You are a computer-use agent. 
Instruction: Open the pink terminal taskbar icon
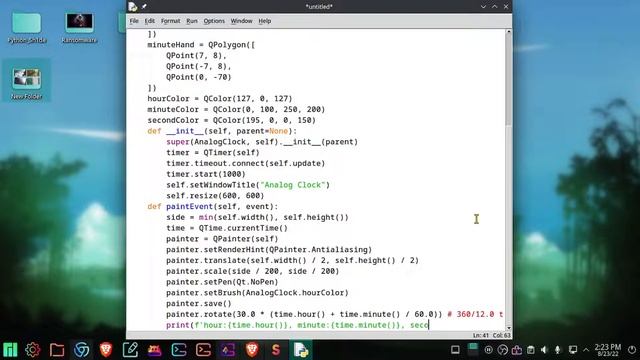coord(203,350)
